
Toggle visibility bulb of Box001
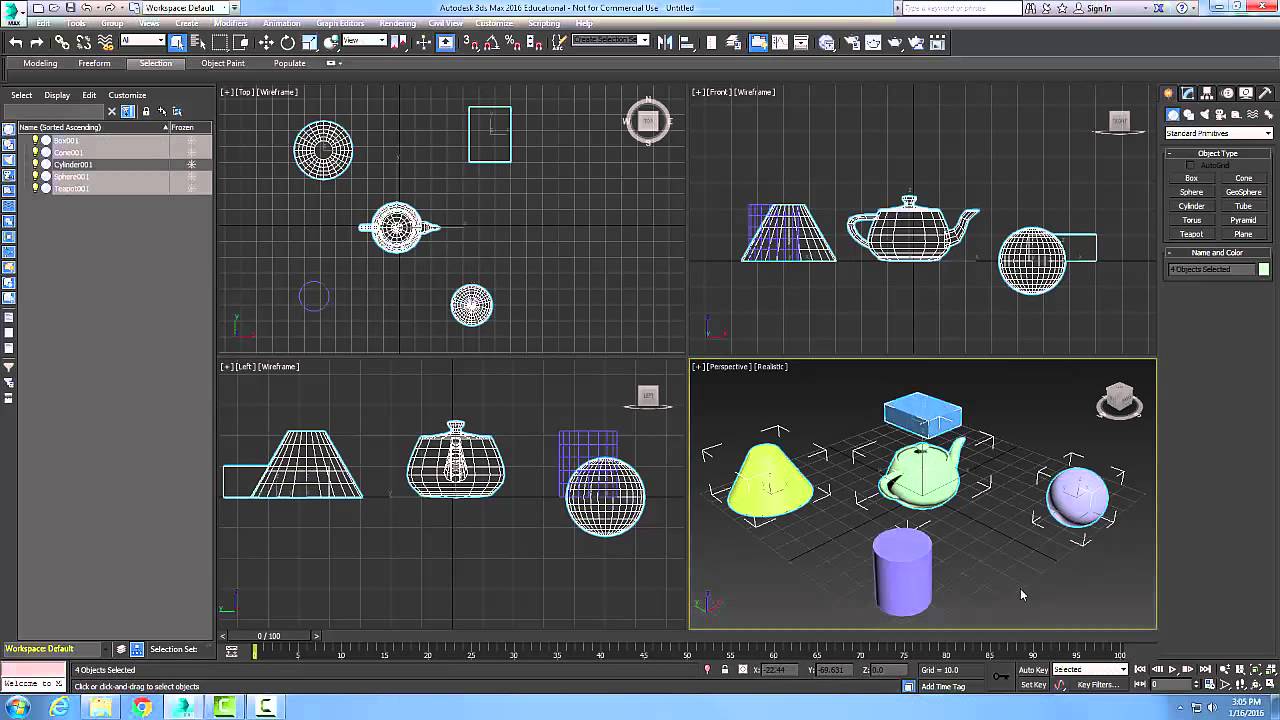[x=35, y=140]
